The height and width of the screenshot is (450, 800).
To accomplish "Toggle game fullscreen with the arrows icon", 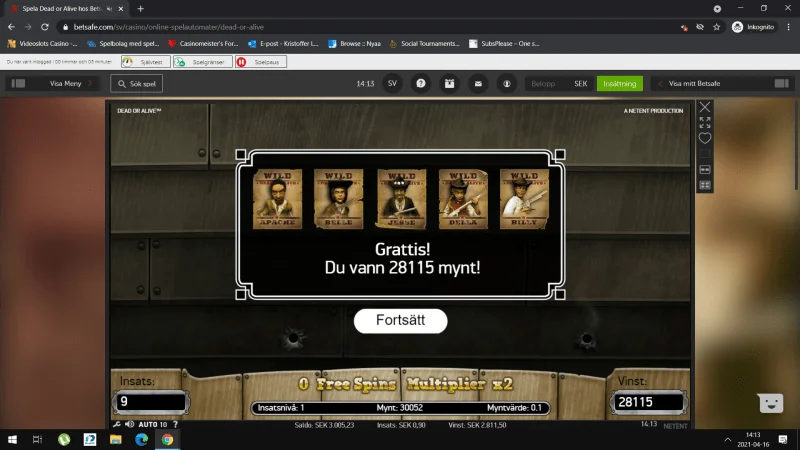I will (x=705, y=122).
